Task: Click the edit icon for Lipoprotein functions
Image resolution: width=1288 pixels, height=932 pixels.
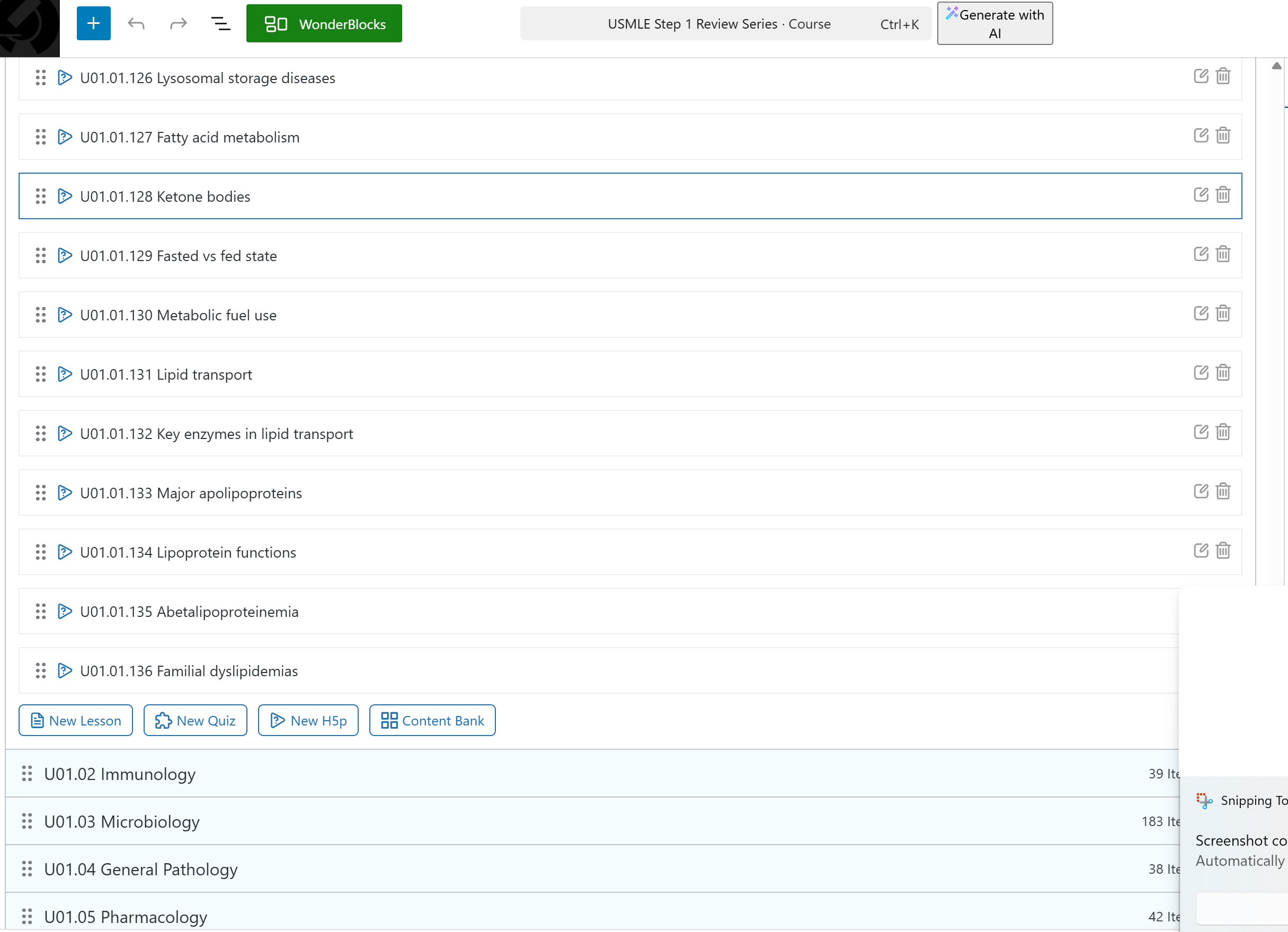Action: click(x=1201, y=551)
